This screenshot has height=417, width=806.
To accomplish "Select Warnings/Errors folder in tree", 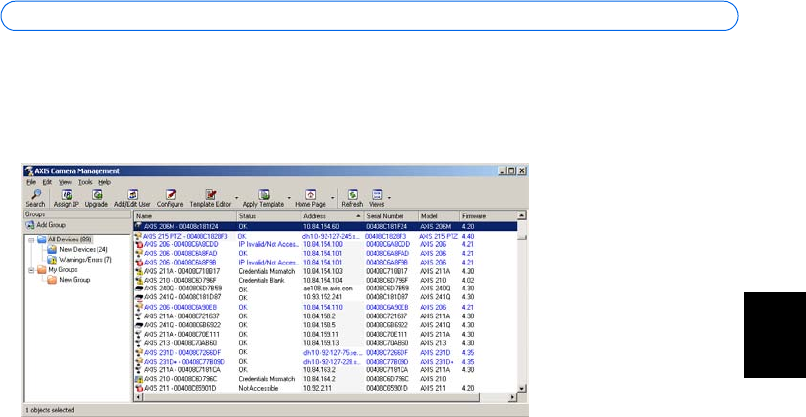I will pos(84,260).
